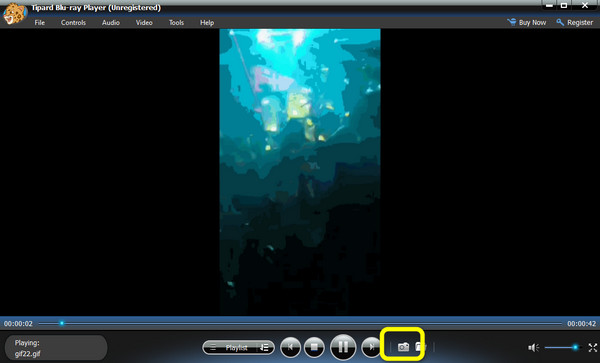
Task: Click the elapsed time 00:00:02
Action: coord(18,324)
